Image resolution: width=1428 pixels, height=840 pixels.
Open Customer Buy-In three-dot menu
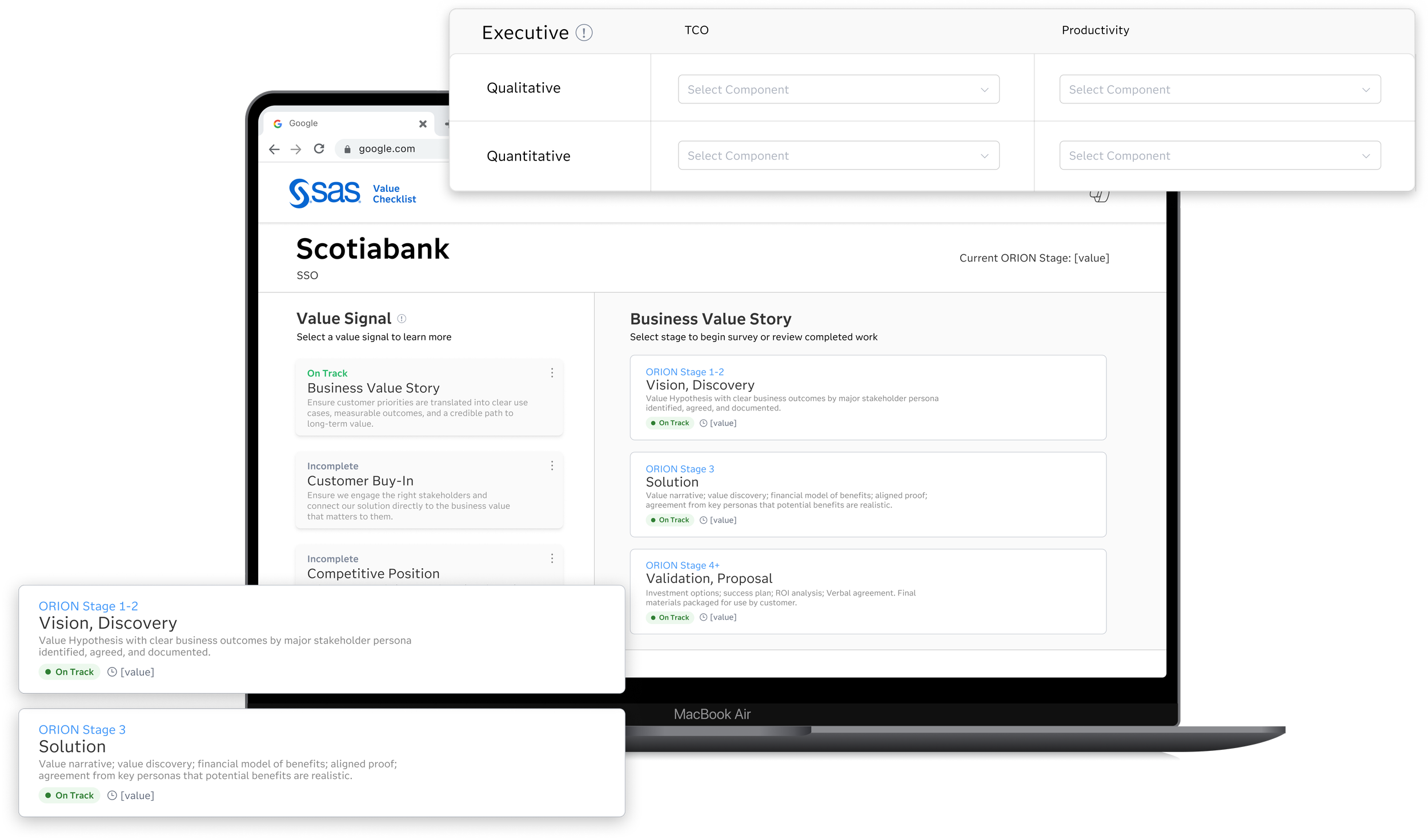552,466
